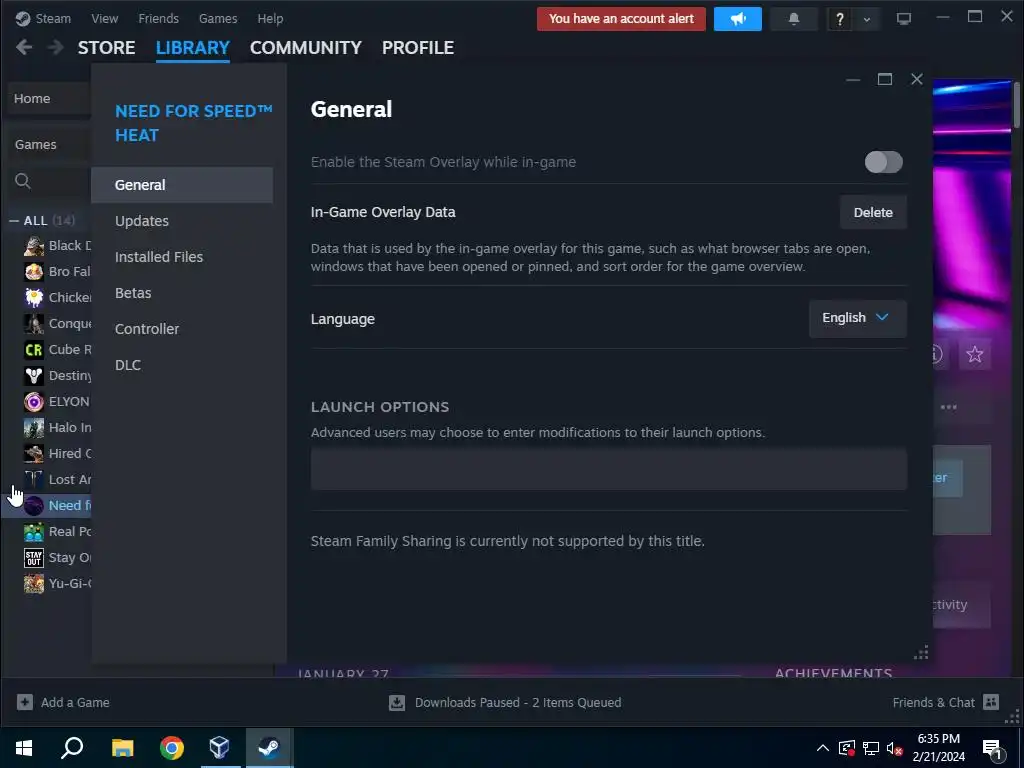Click the plus icon beside Add a Game
The height and width of the screenshot is (768, 1024).
25,702
